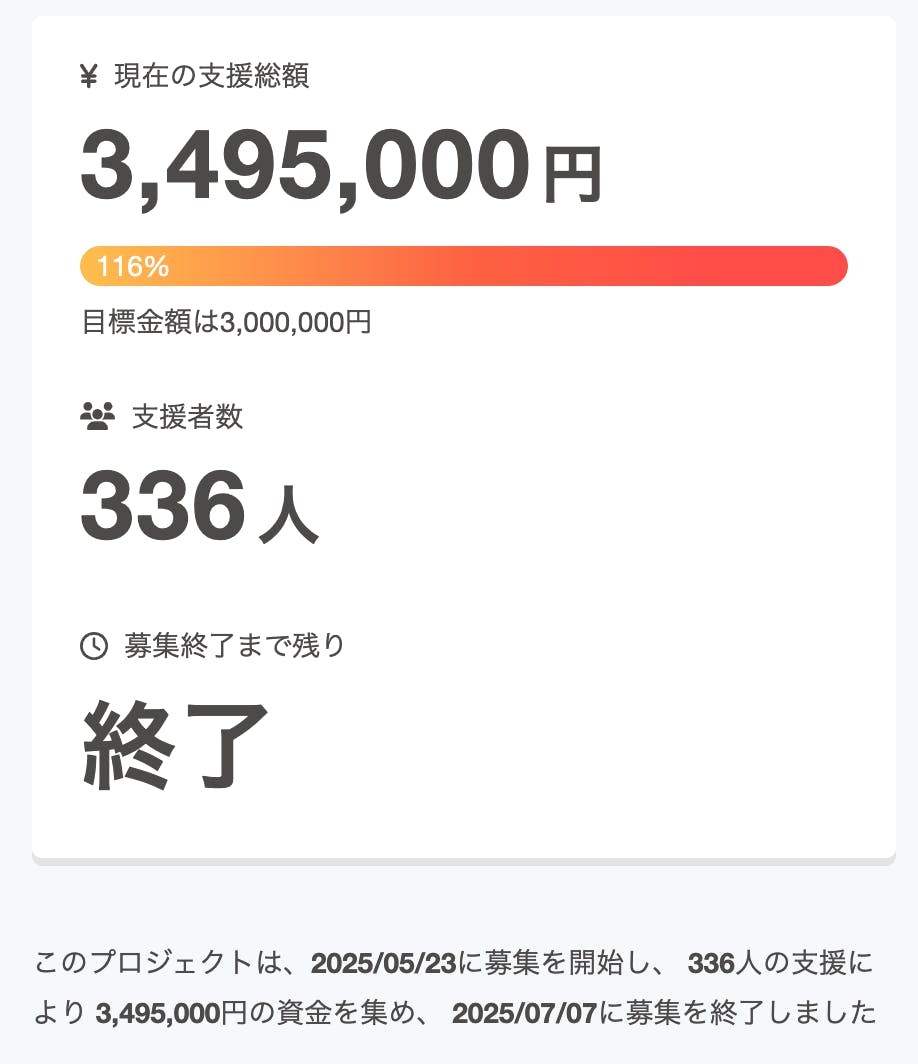
Task: Click the yen icon beside 現在の支援総額
Action: point(89,76)
